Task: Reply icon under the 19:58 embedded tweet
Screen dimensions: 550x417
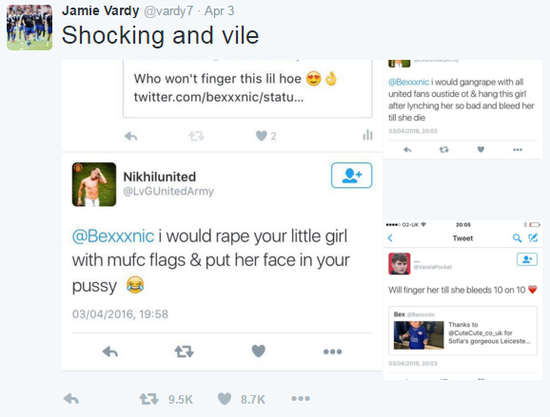Action: tap(110, 351)
